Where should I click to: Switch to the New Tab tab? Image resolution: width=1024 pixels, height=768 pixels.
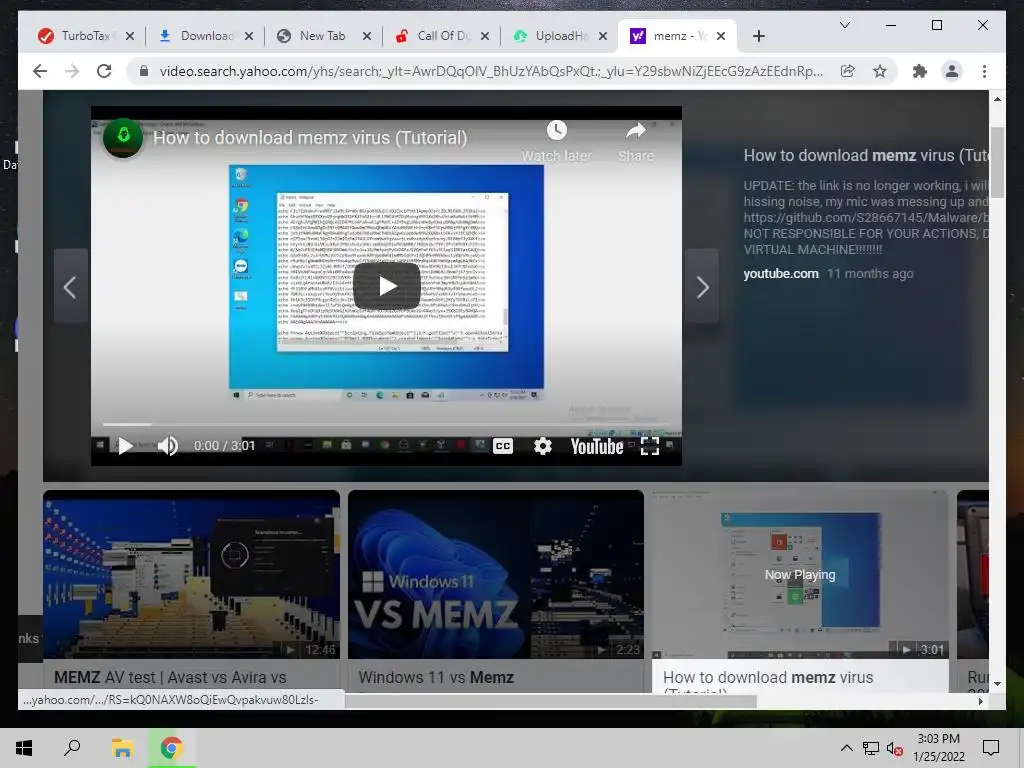coord(322,36)
